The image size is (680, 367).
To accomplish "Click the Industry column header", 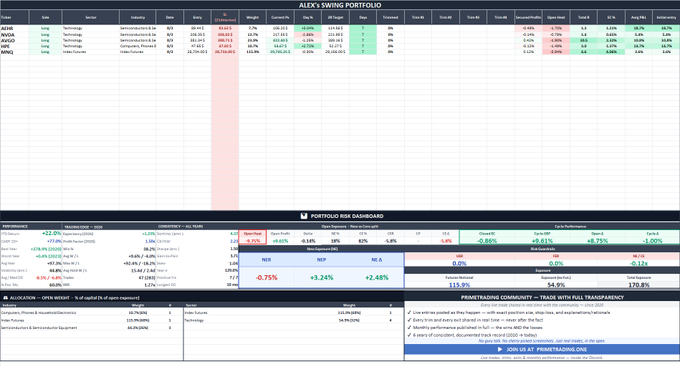I will pyautogui.click(x=138, y=17).
